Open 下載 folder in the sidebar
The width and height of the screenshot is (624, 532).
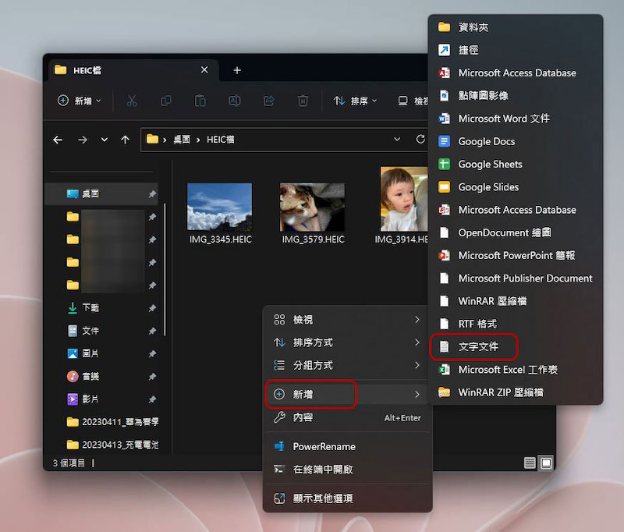pos(90,308)
